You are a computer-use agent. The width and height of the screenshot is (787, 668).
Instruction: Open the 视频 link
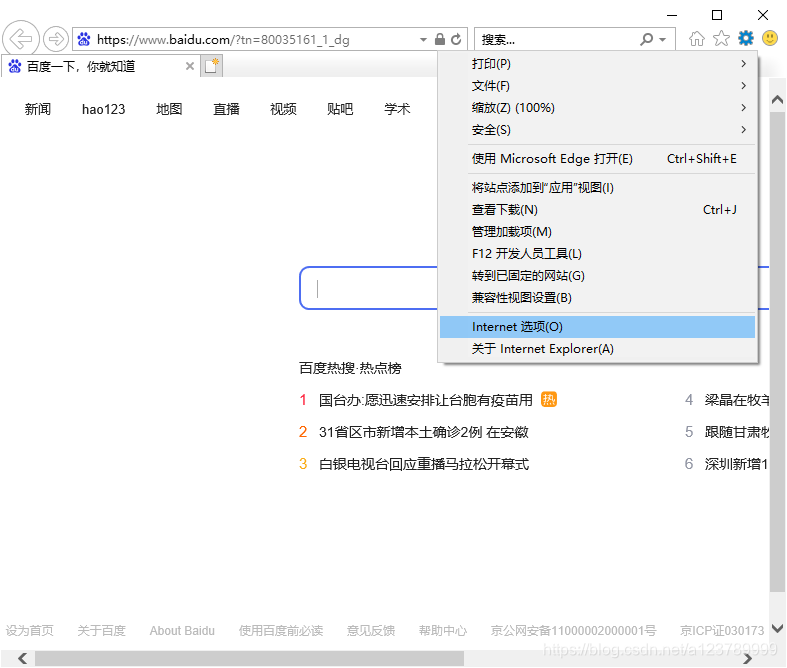tap(283, 109)
